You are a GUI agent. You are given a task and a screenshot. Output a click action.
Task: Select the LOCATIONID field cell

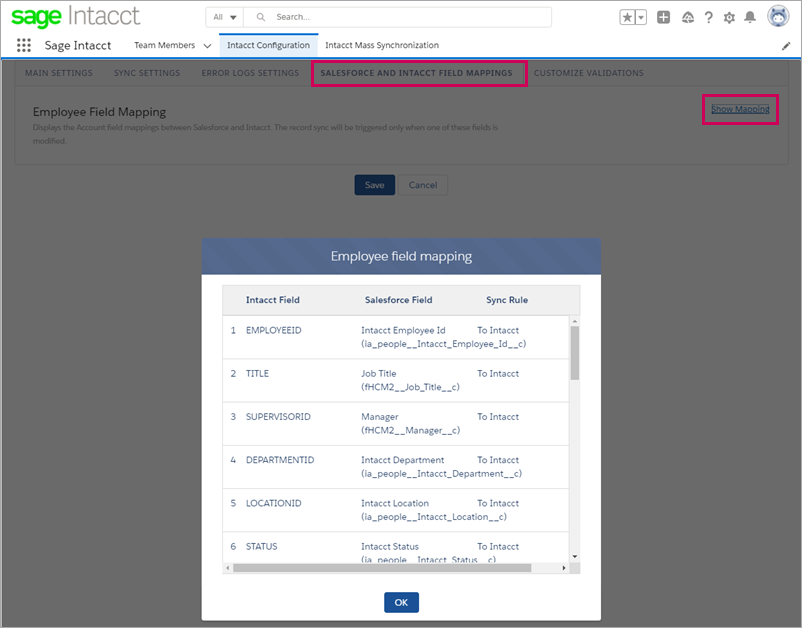pos(274,503)
